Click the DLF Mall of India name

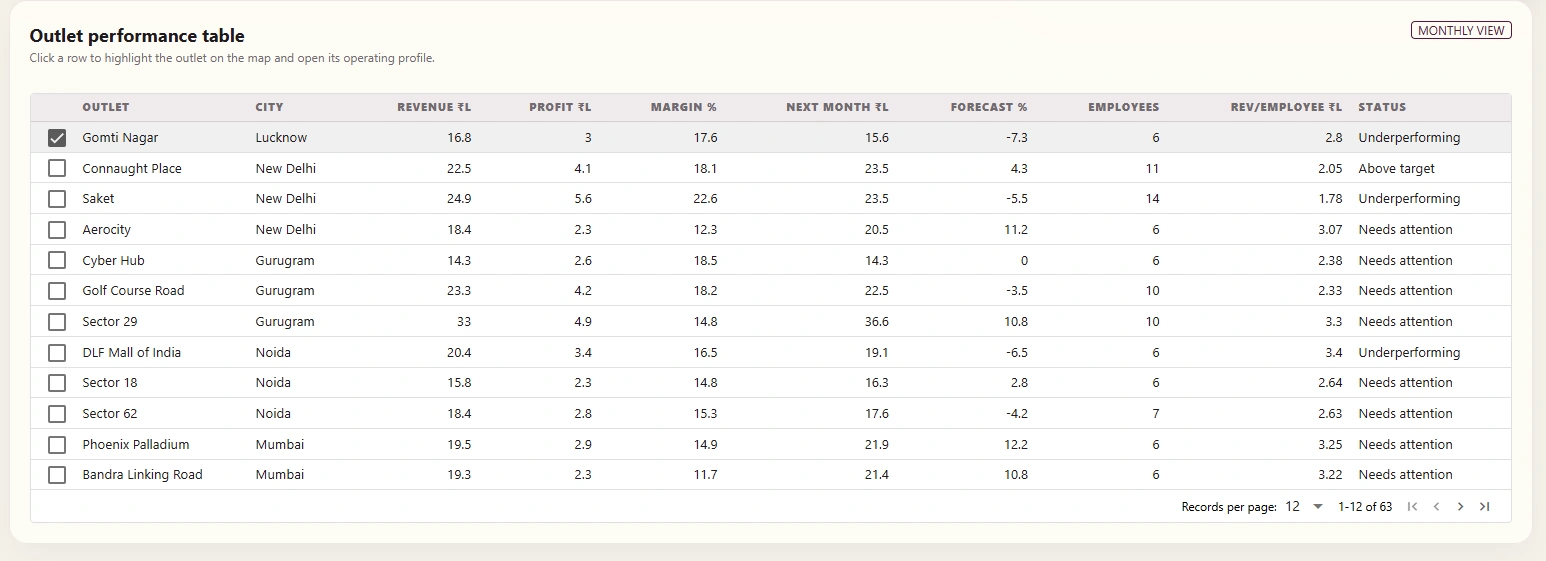(x=132, y=353)
